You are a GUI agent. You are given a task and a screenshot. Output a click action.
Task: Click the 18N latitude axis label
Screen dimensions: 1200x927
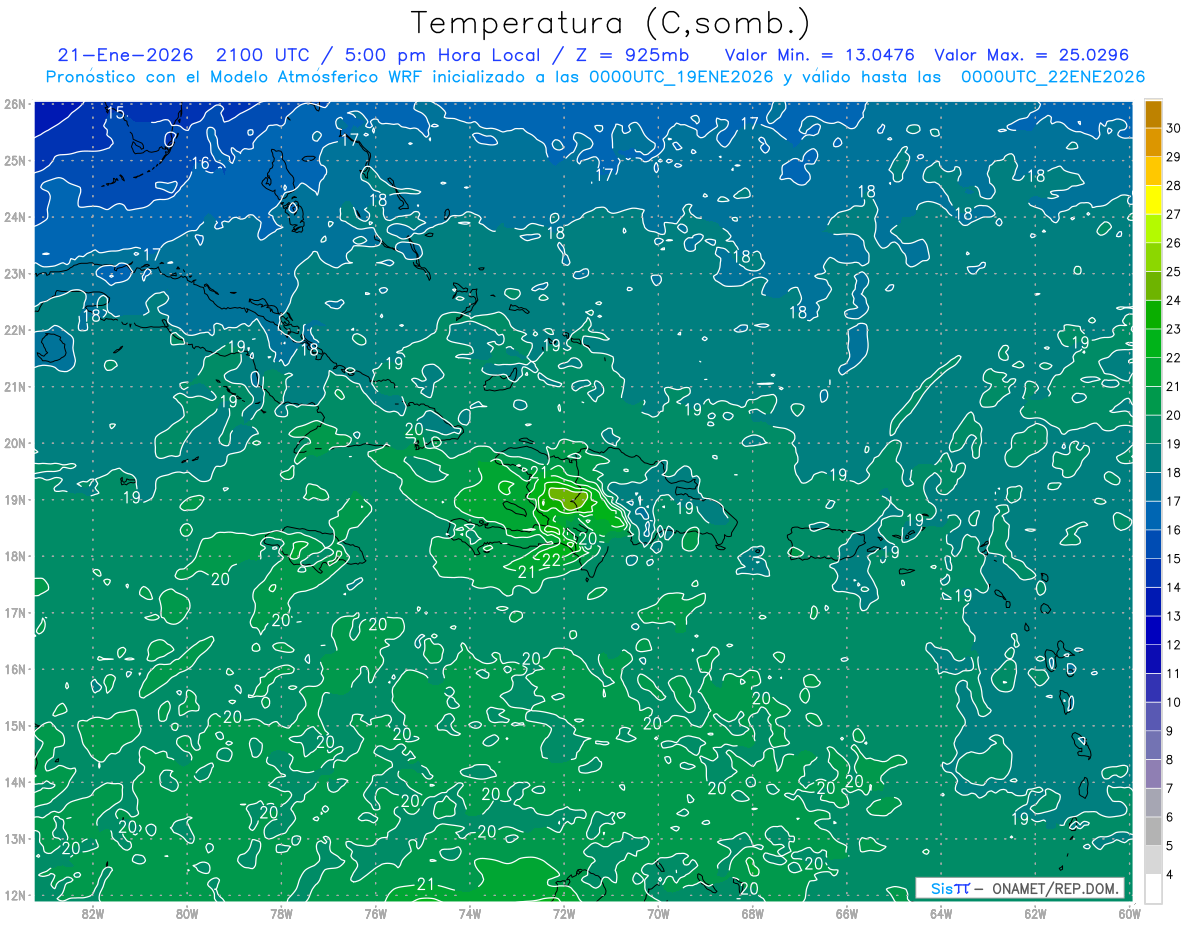pos(15,556)
